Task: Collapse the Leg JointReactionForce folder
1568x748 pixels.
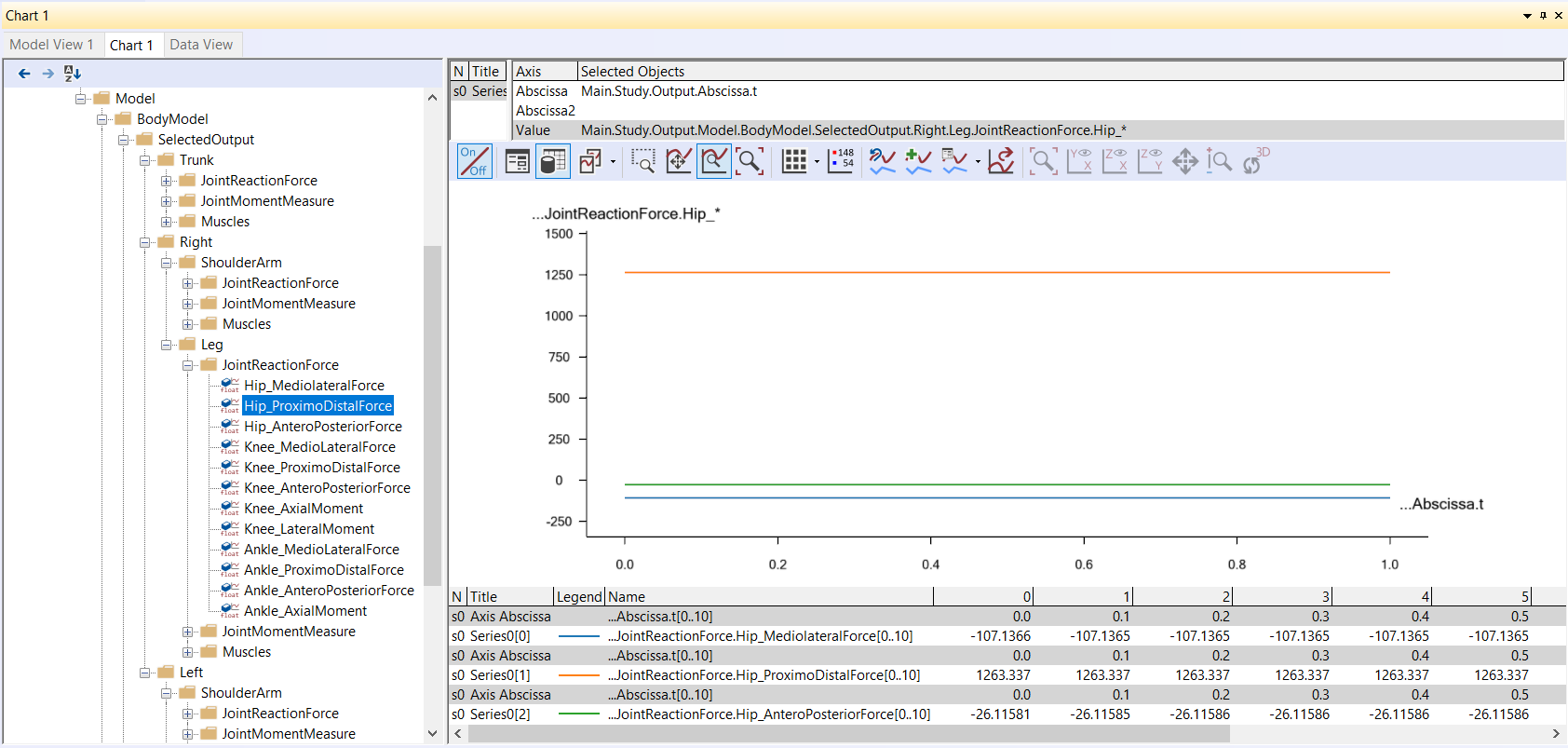Action: click(x=188, y=365)
